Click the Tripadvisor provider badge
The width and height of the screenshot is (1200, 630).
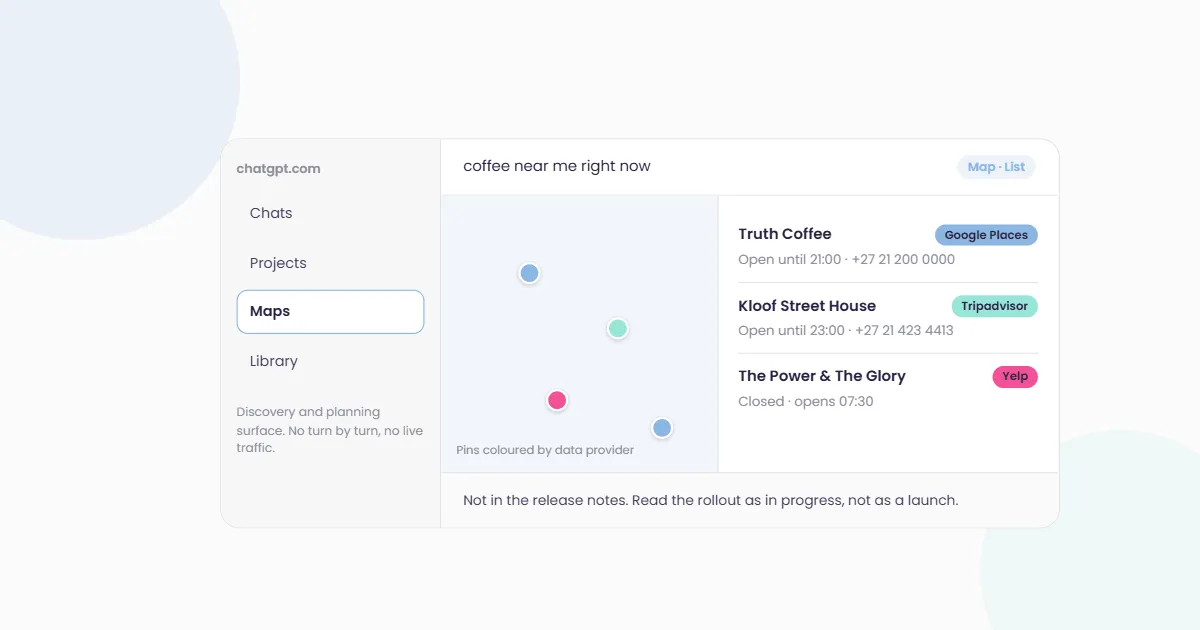tap(994, 306)
